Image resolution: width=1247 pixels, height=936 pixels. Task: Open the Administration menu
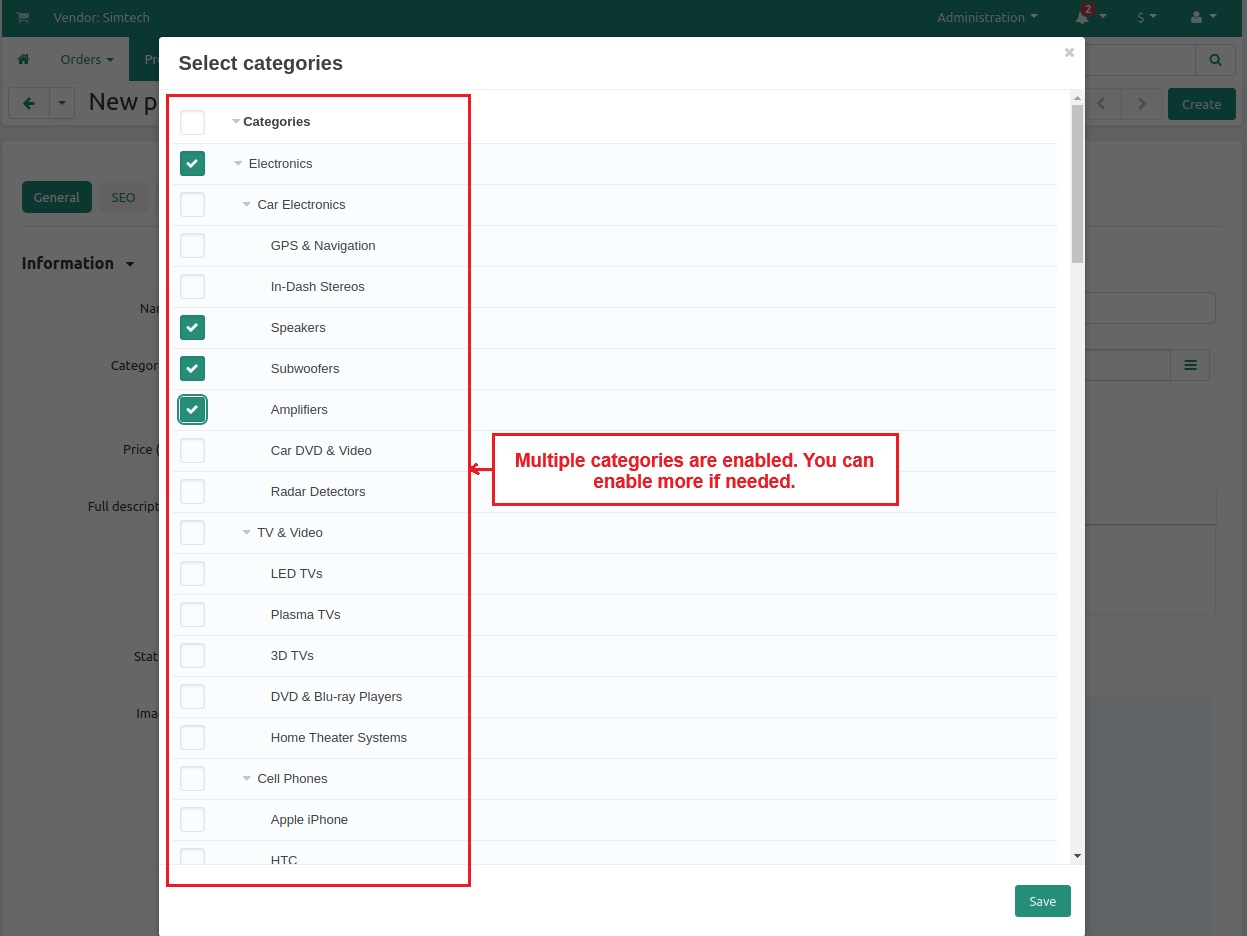[x=986, y=17]
